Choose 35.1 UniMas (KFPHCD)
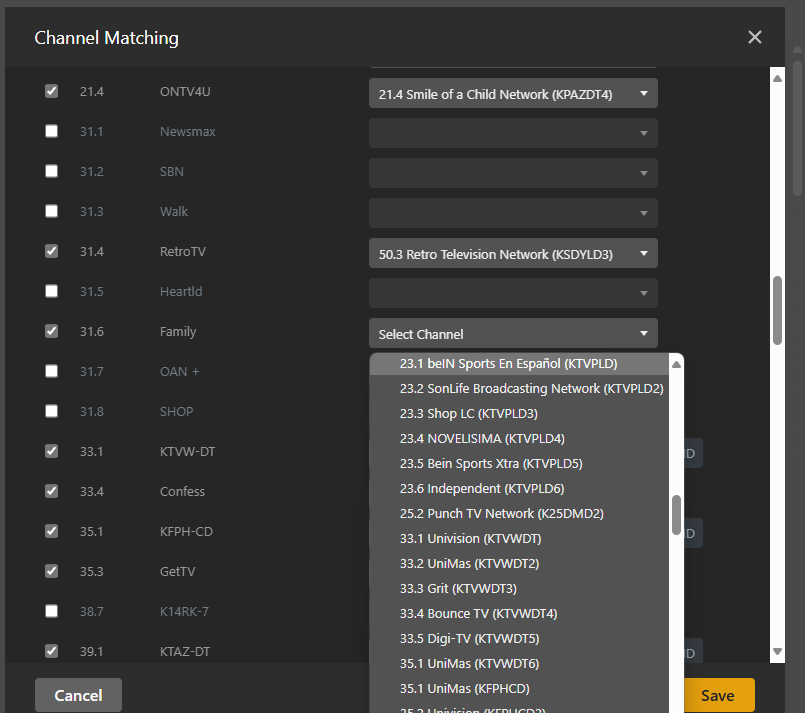 point(519,689)
